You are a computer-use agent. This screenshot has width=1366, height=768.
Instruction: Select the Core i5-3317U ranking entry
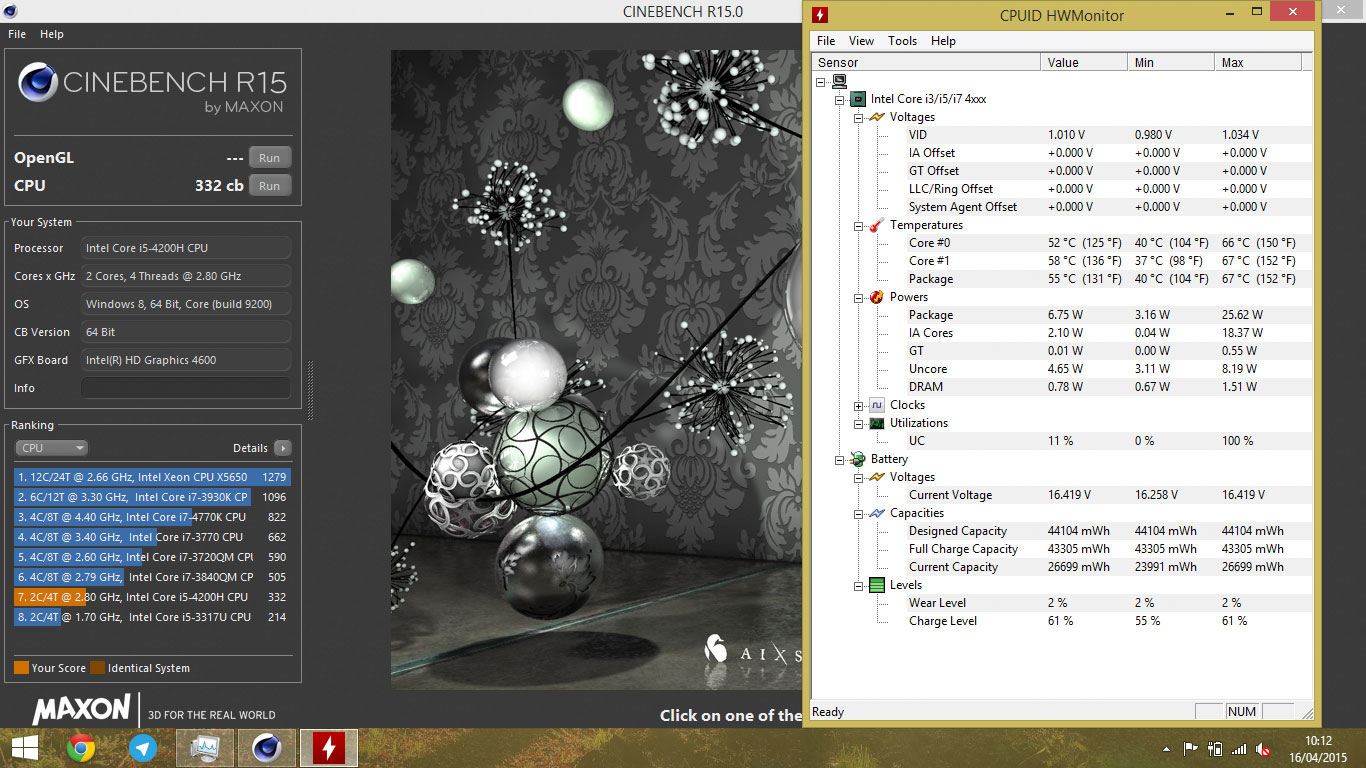pyautogui.click(x=151, y=617)
